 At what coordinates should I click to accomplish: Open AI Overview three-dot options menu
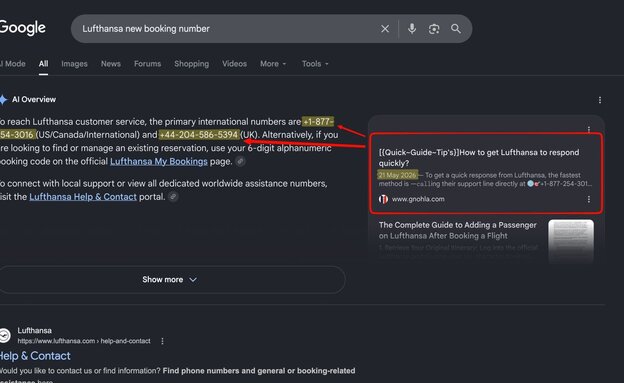[x=600, y=100]
